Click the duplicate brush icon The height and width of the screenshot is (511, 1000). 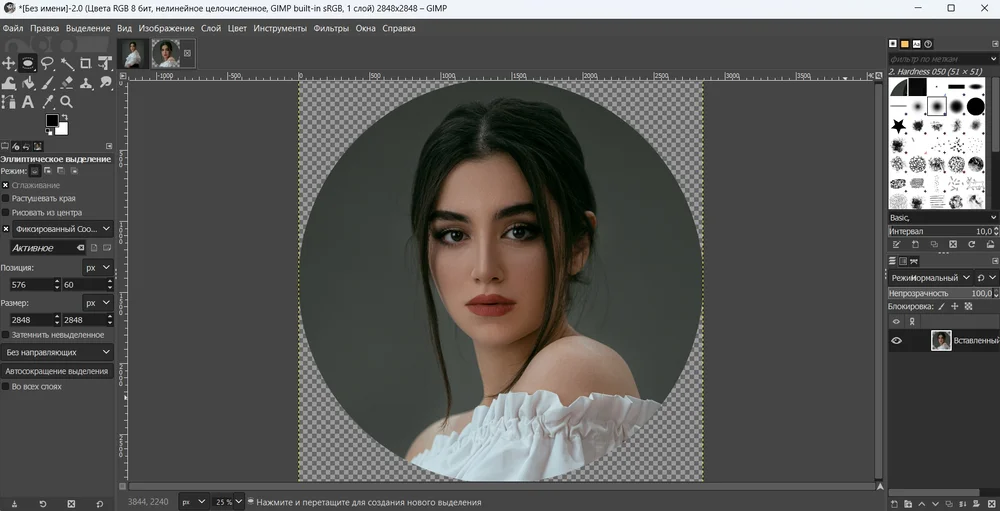coord(934,244)
